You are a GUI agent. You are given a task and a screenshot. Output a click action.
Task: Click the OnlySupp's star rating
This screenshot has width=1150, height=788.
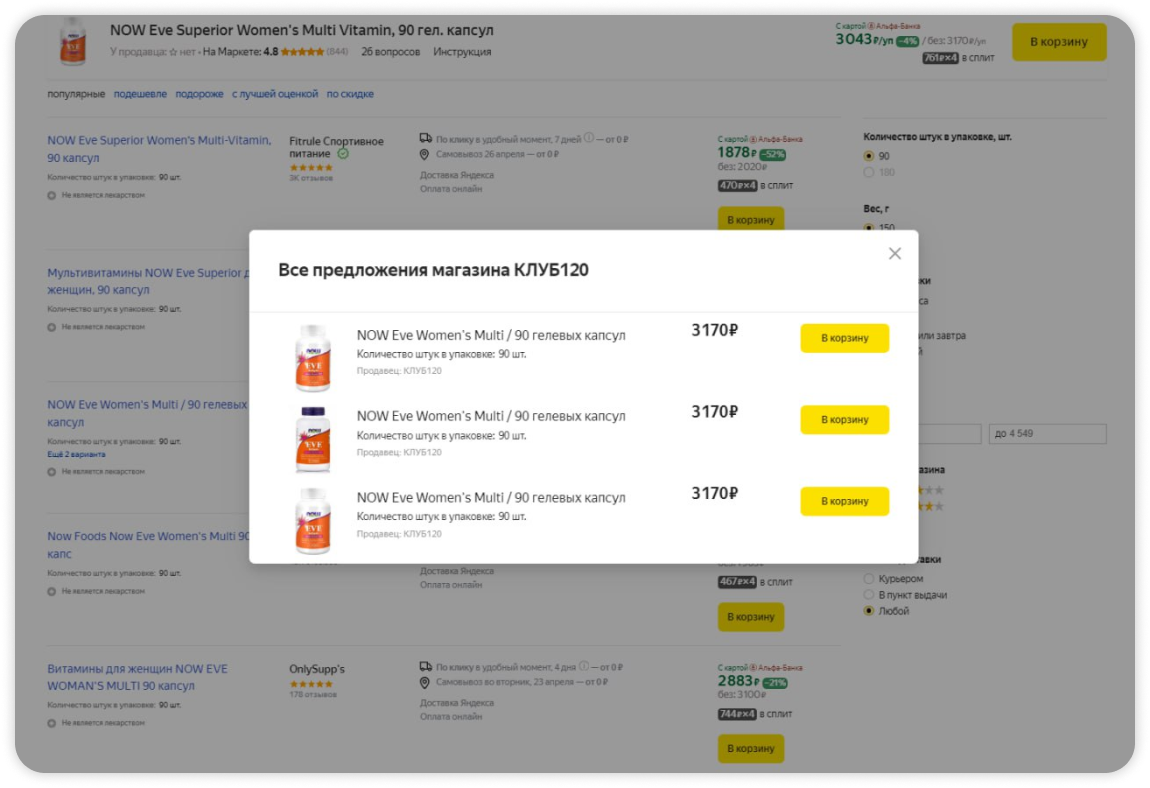pos(311,684)
